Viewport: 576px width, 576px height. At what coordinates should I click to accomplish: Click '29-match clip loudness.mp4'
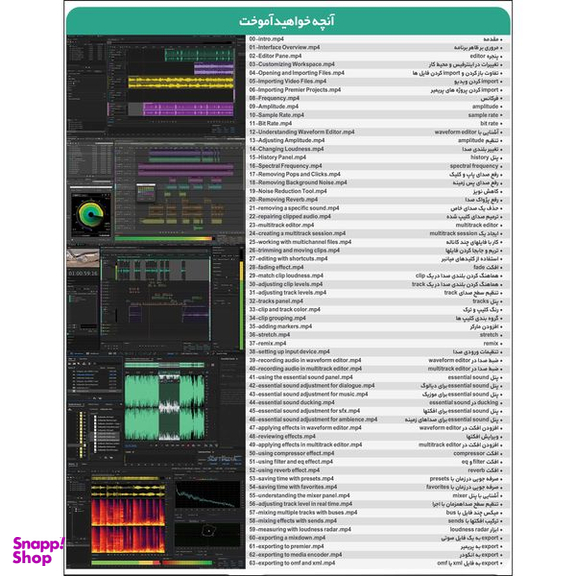click(x=286, y=276)
